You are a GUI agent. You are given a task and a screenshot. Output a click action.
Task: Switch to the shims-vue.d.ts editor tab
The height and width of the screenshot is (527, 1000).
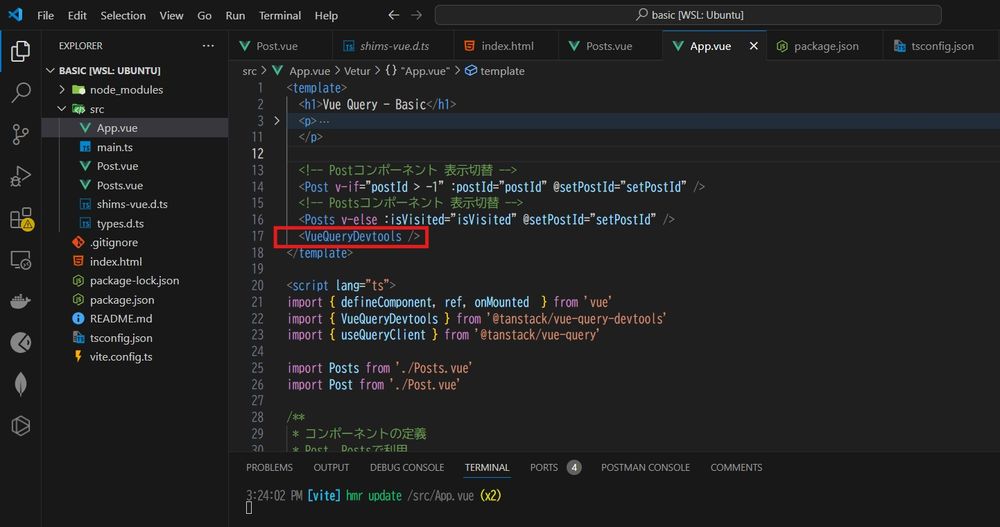pos(394,46)
